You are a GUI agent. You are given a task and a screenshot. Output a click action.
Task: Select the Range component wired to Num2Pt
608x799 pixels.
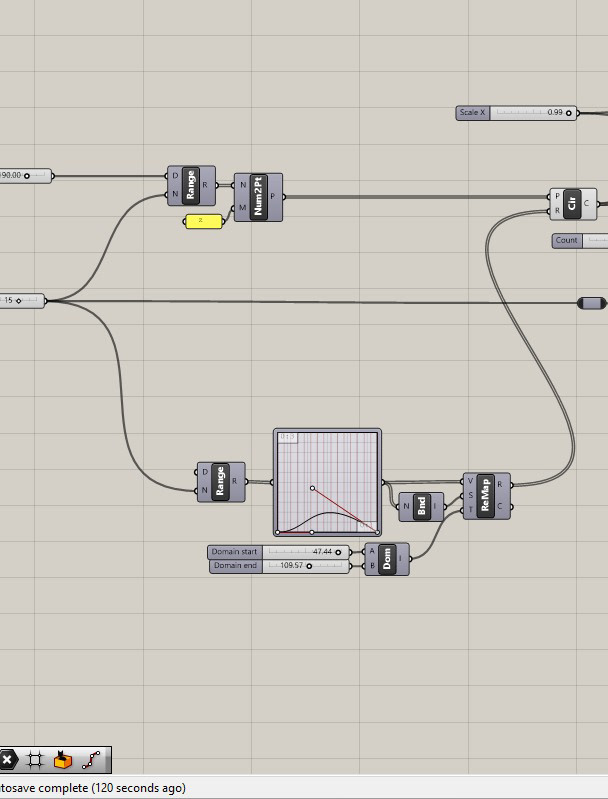point(191,185)
